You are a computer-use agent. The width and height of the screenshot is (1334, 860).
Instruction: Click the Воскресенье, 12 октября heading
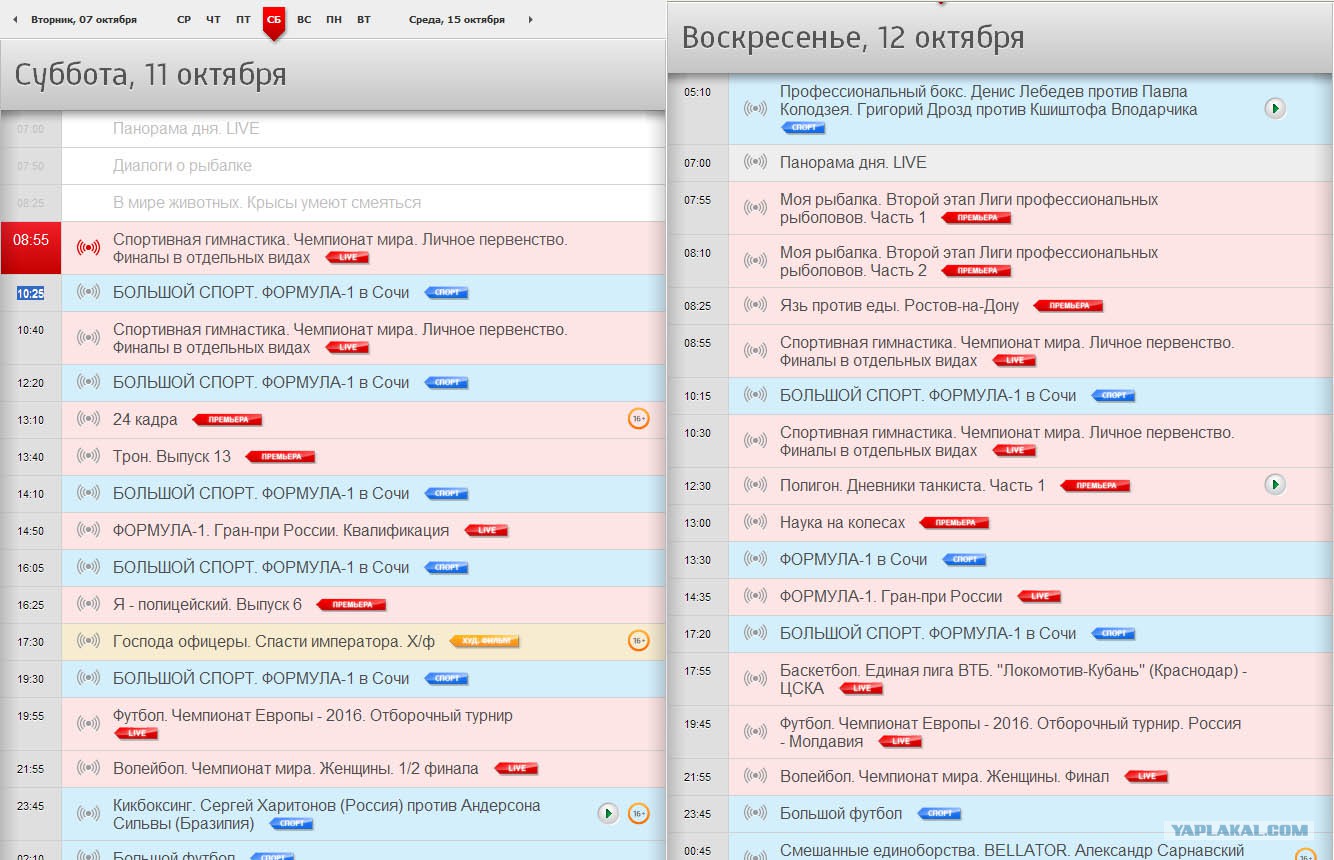tap(853, 38)
